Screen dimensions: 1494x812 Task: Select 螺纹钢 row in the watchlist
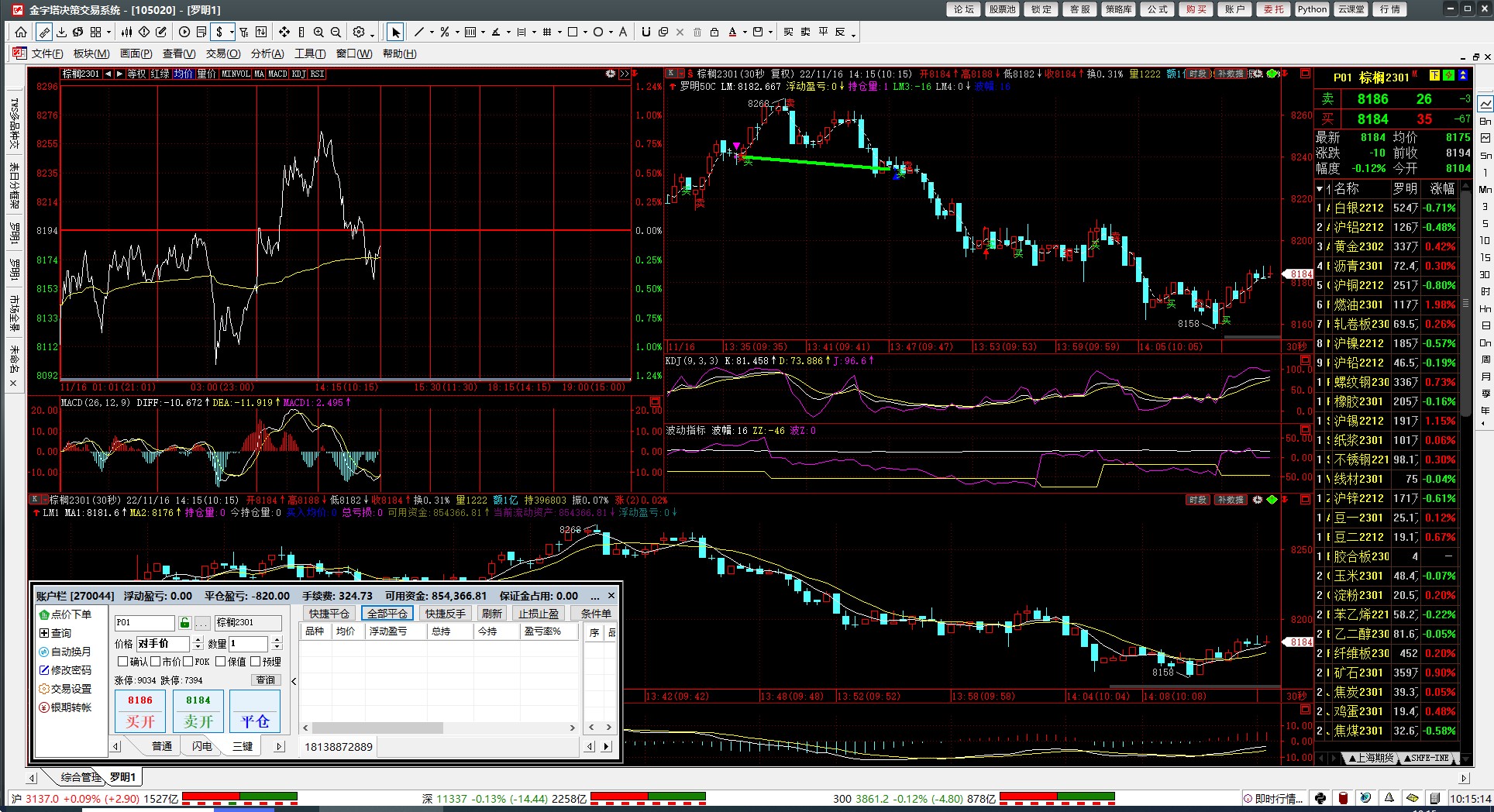pos(1387,382)
